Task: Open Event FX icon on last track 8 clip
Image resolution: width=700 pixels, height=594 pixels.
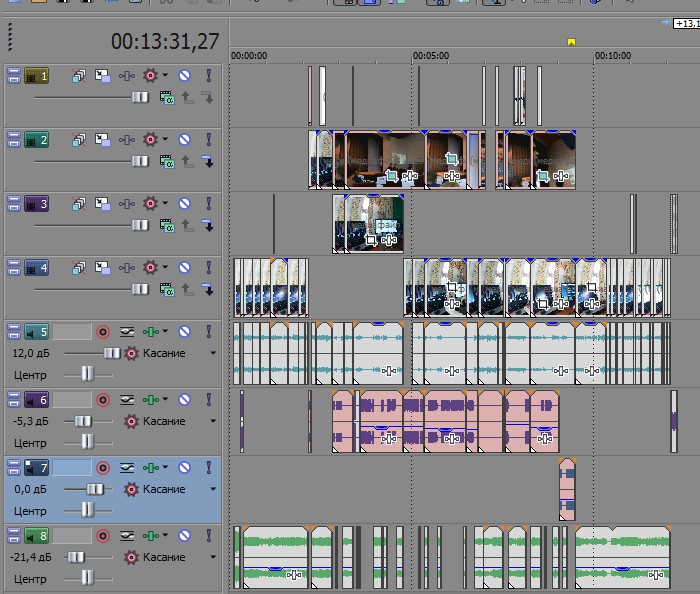Action: tap(655, 575)
